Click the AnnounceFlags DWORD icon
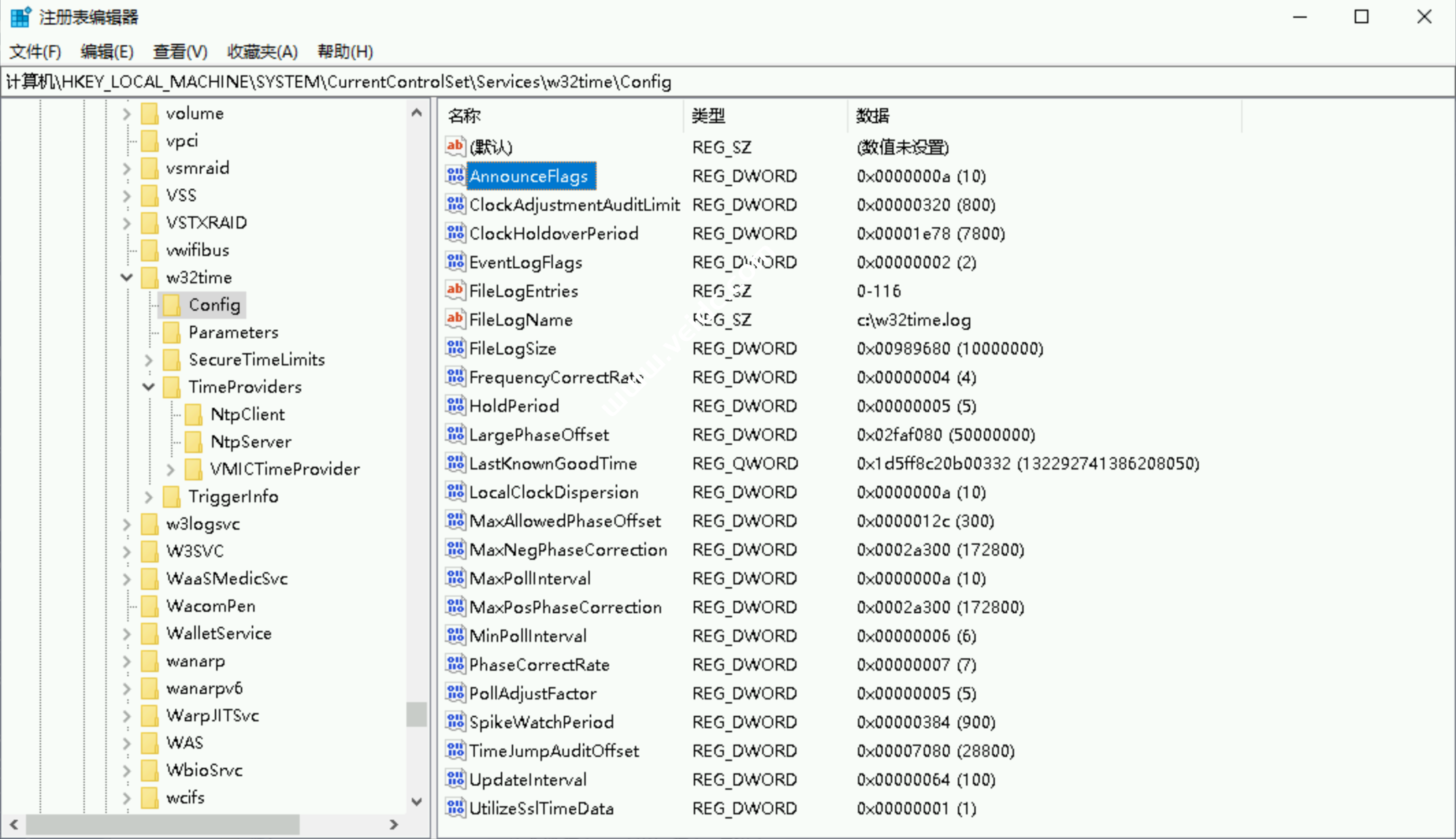This screenshot has width=1456, height=839. click(455, 176)
